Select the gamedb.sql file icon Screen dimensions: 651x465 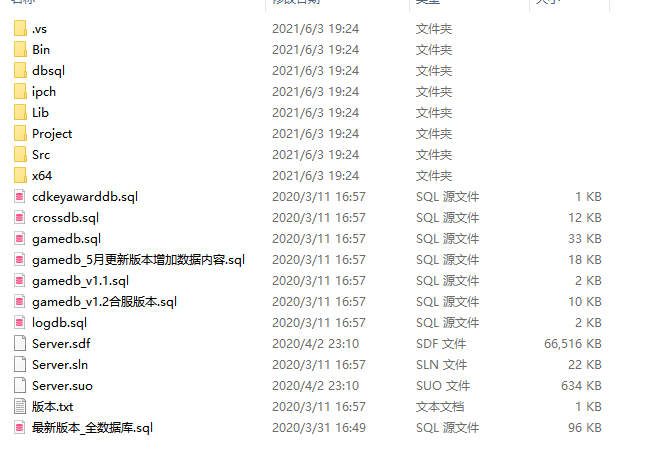tap(20, 238)
